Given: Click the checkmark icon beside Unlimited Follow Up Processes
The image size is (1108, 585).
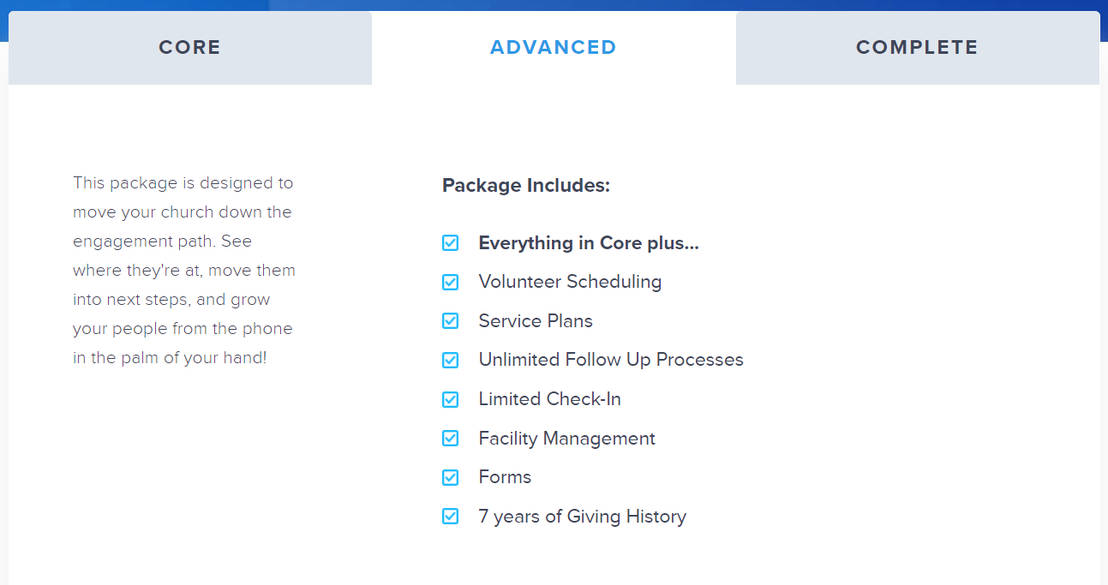Looking at the screenshot, I should coord(450,360).
